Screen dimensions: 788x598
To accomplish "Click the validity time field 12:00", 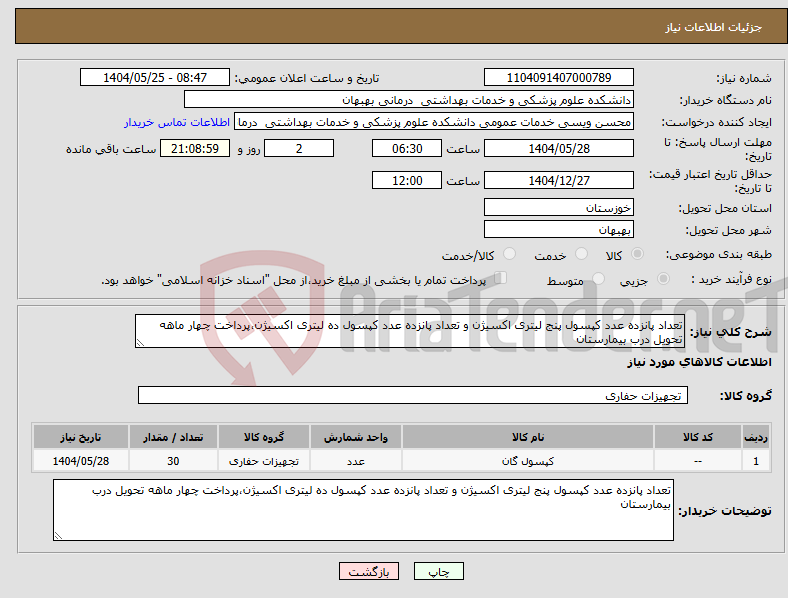I will [407, 180].
